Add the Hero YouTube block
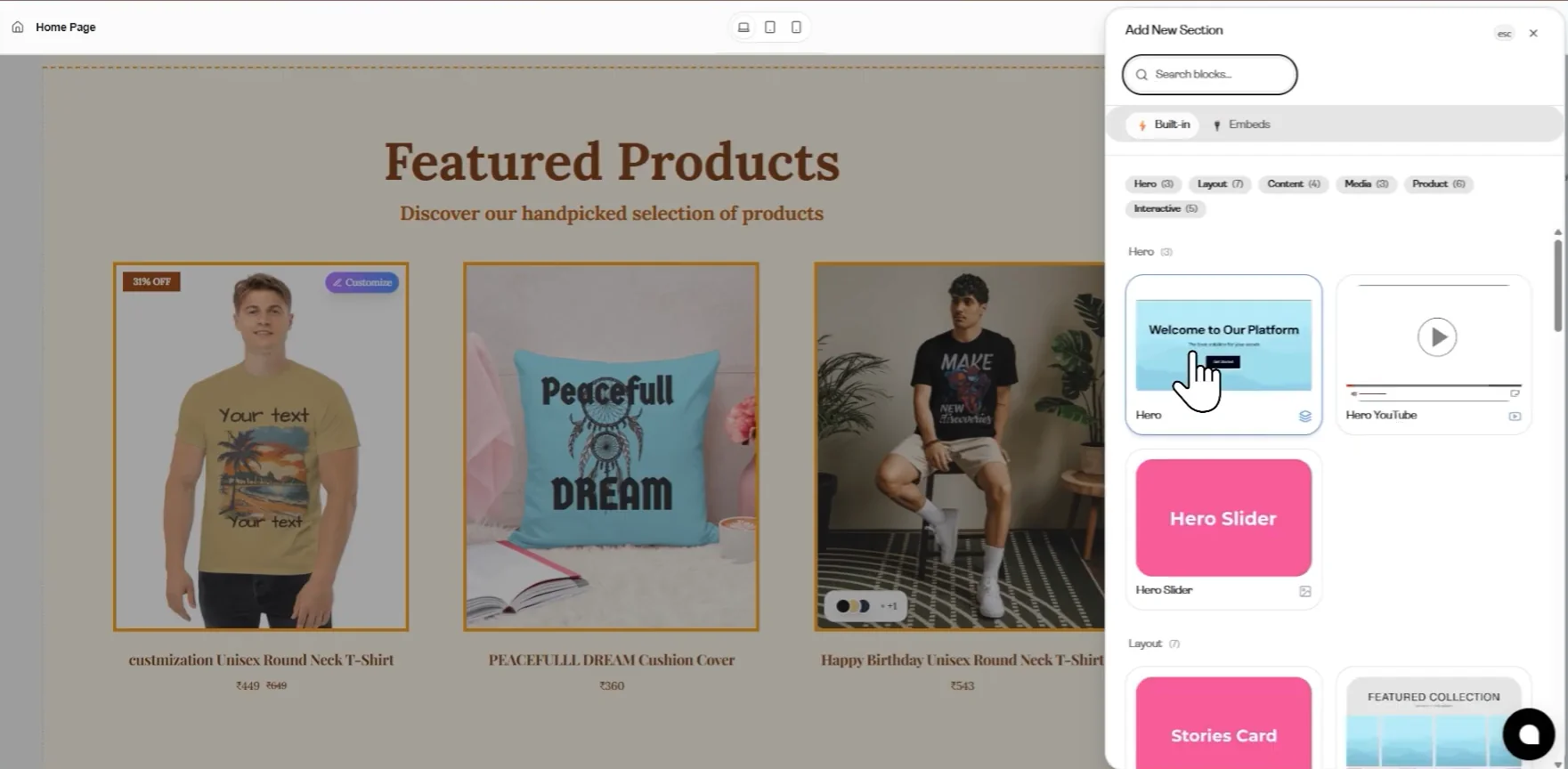This screenshot has height=769, width=1568. coord(1434,354)
